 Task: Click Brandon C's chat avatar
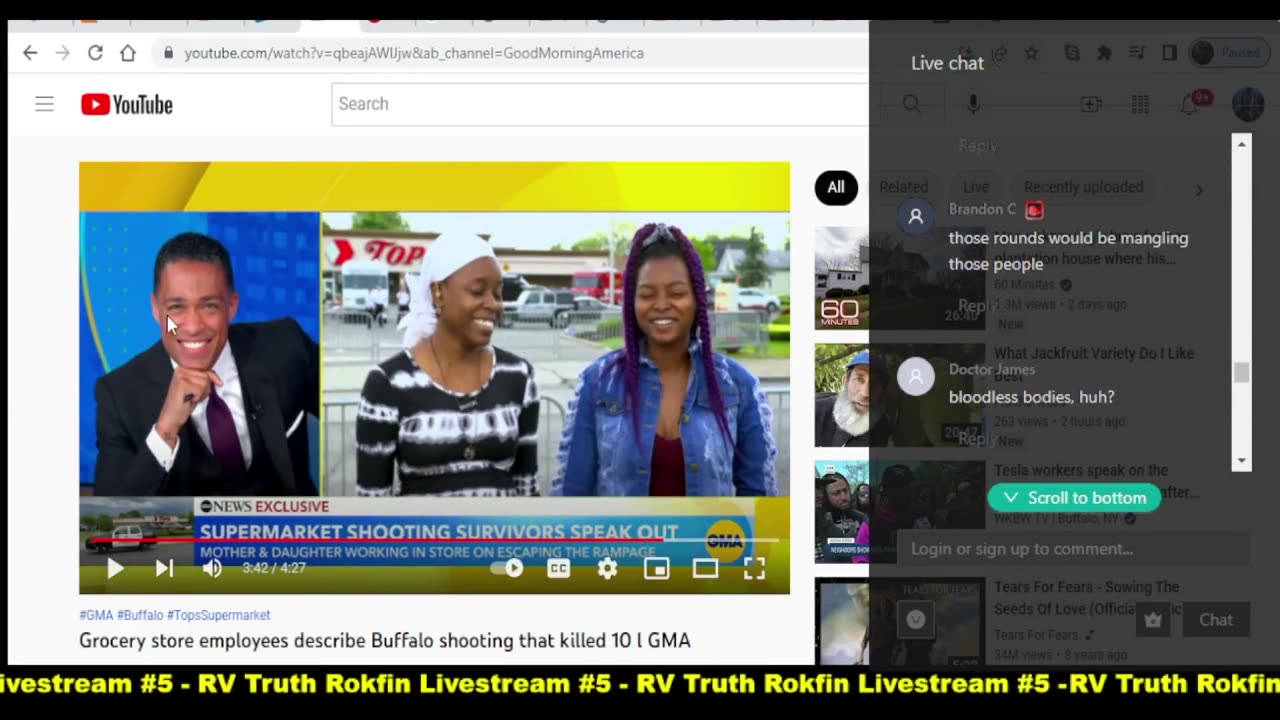[915, 216]
